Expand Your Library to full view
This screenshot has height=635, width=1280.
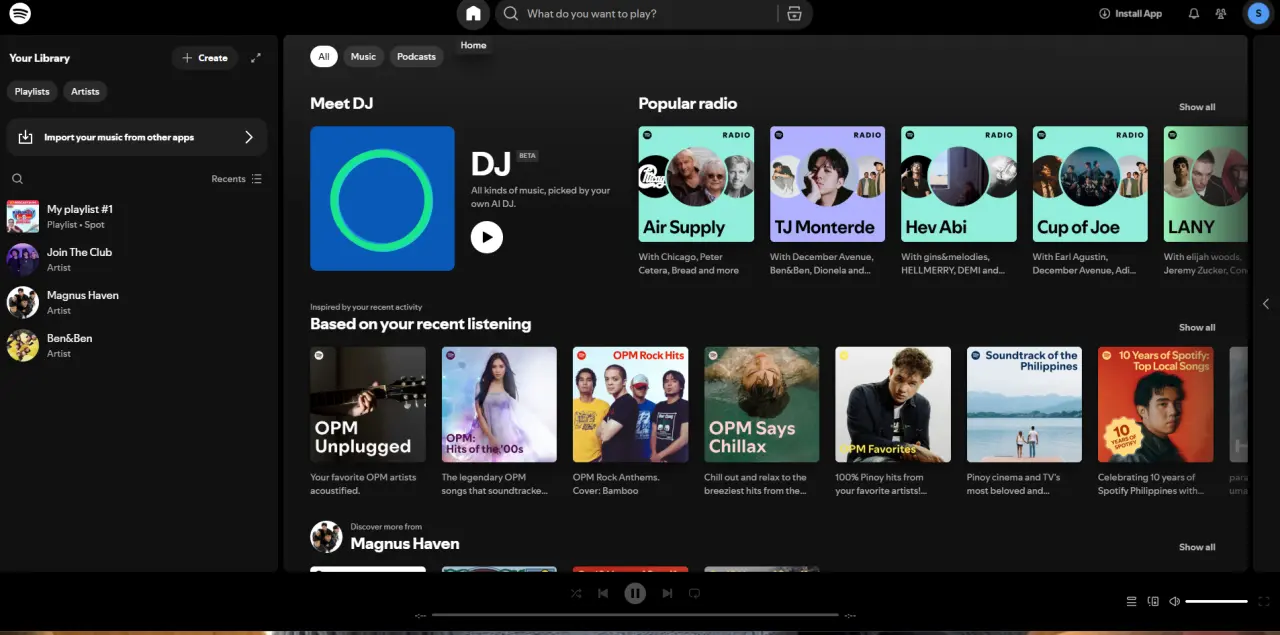[x=256, y=58]
